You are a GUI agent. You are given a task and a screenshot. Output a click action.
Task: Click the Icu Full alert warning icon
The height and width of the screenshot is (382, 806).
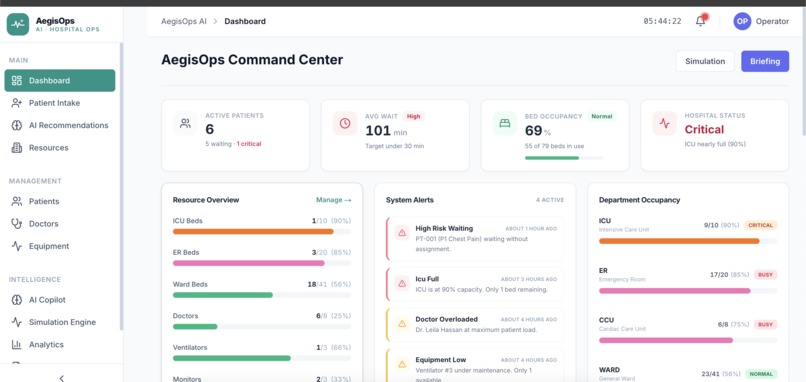(x=402, y=283)
